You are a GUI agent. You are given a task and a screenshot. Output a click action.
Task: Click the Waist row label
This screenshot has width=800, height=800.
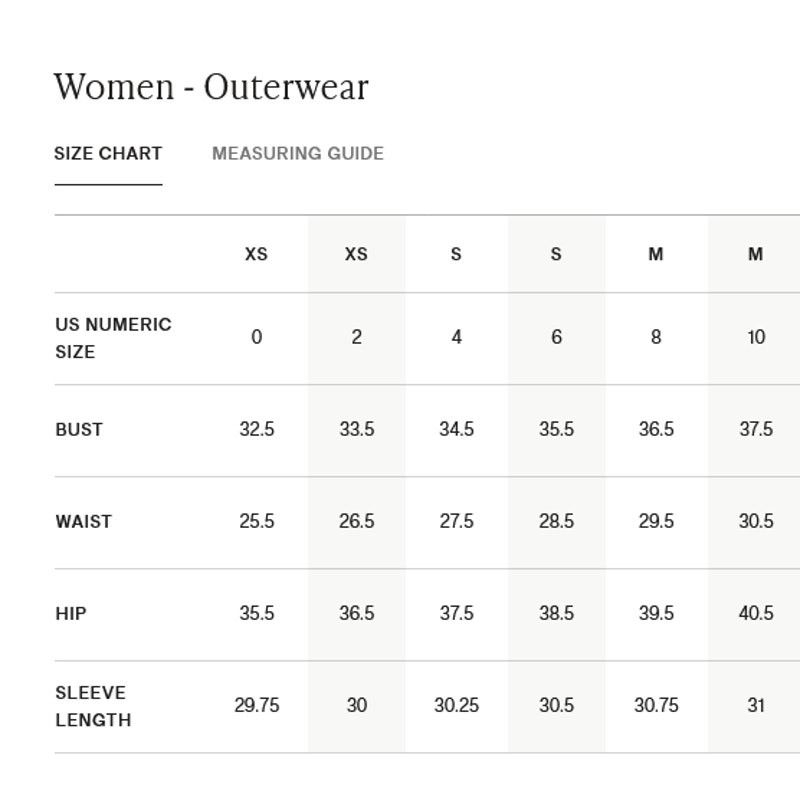83,521
